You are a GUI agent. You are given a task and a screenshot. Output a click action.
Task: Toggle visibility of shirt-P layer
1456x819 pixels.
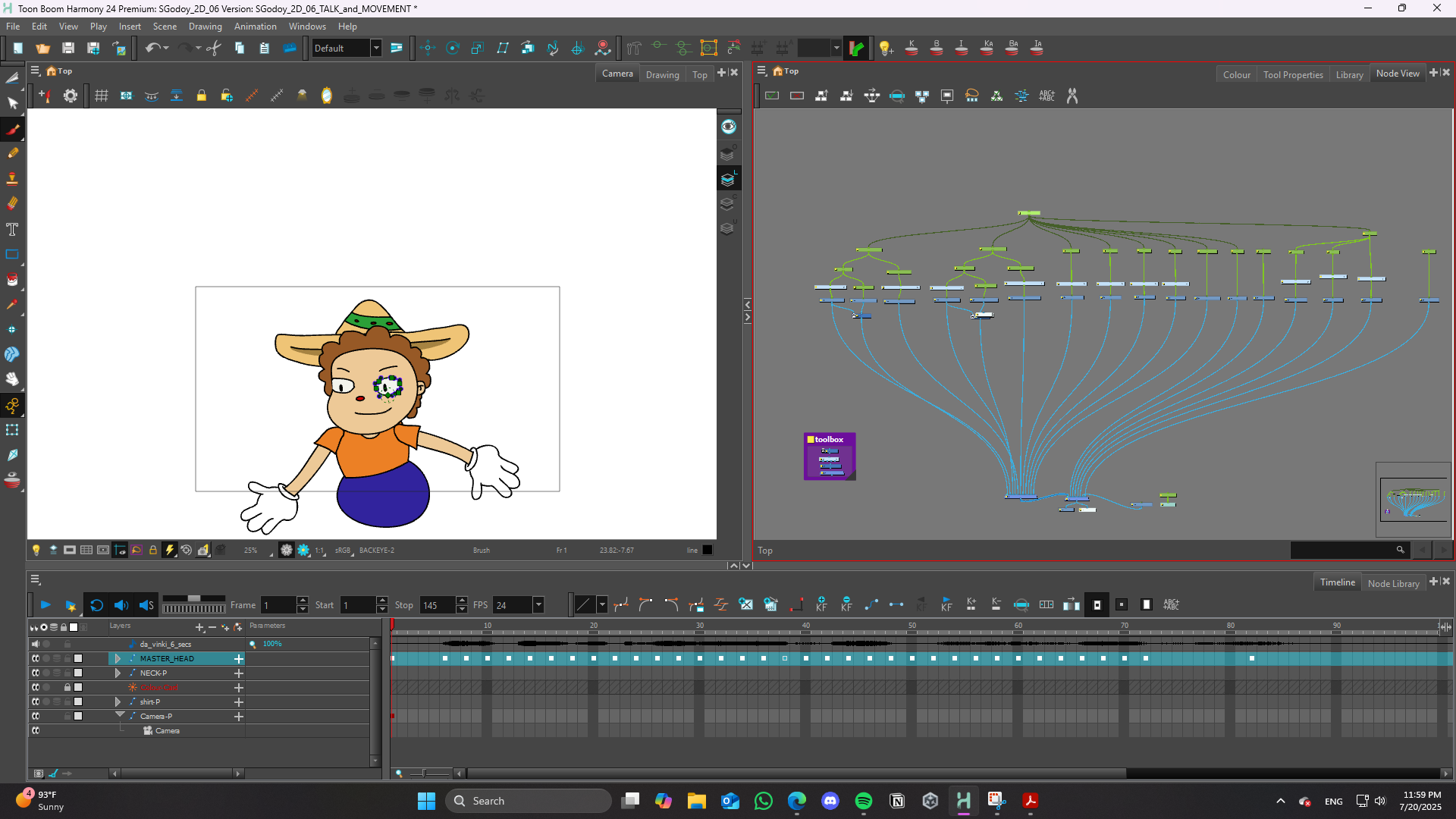[36, 702]
